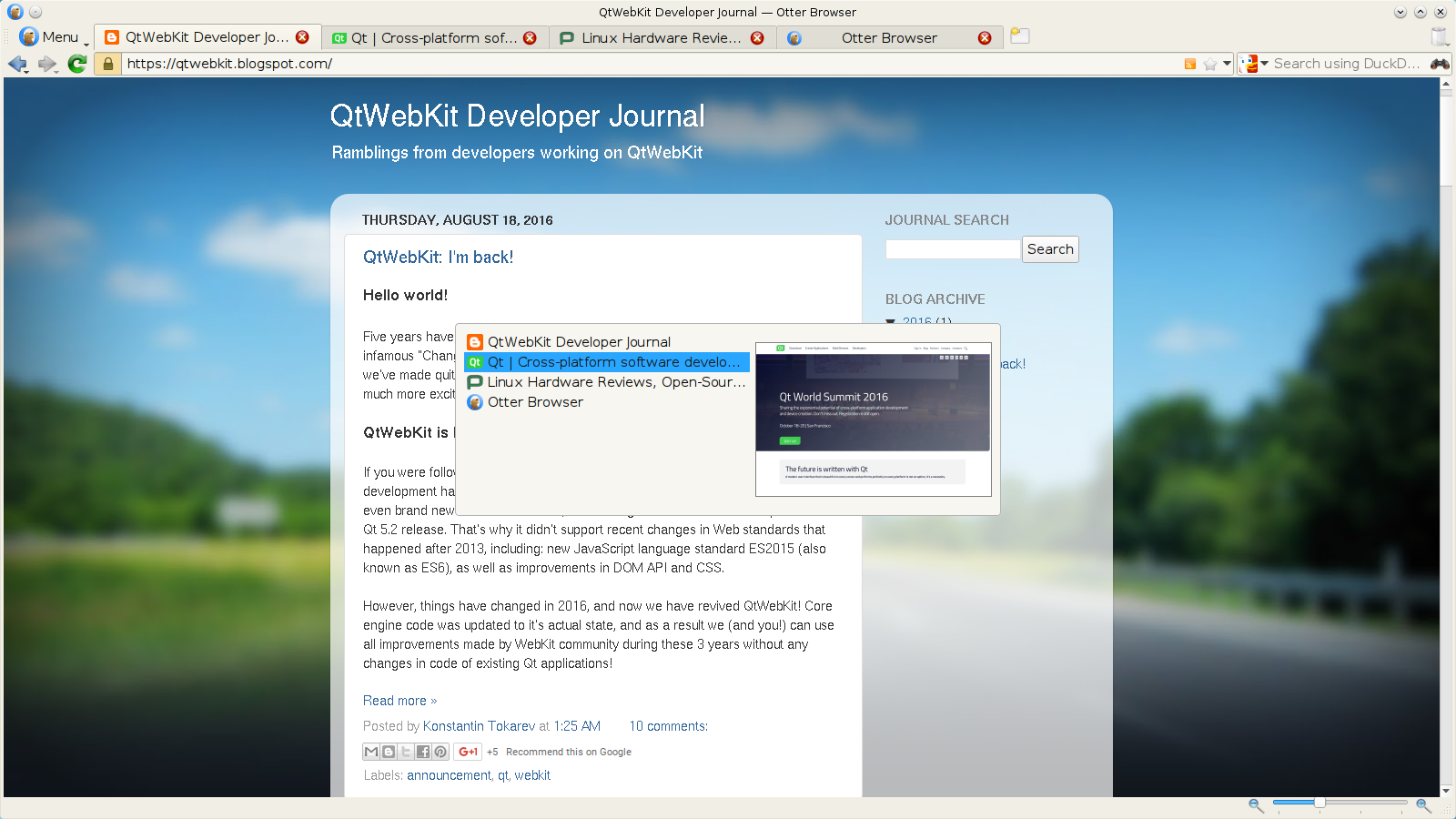Open the closed tabs trash icon
The width and height of the screenshot is (1456, 819).
tap(1440, 36)
